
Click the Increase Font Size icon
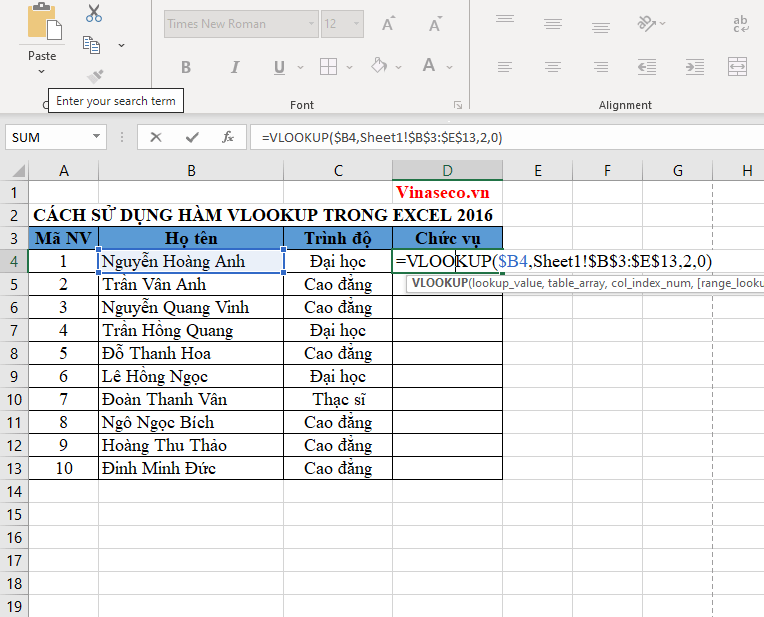pos(386,23)
